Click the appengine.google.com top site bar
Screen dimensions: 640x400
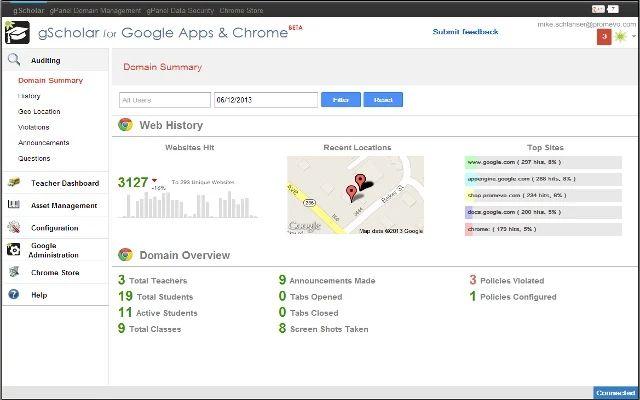(543, 179)
